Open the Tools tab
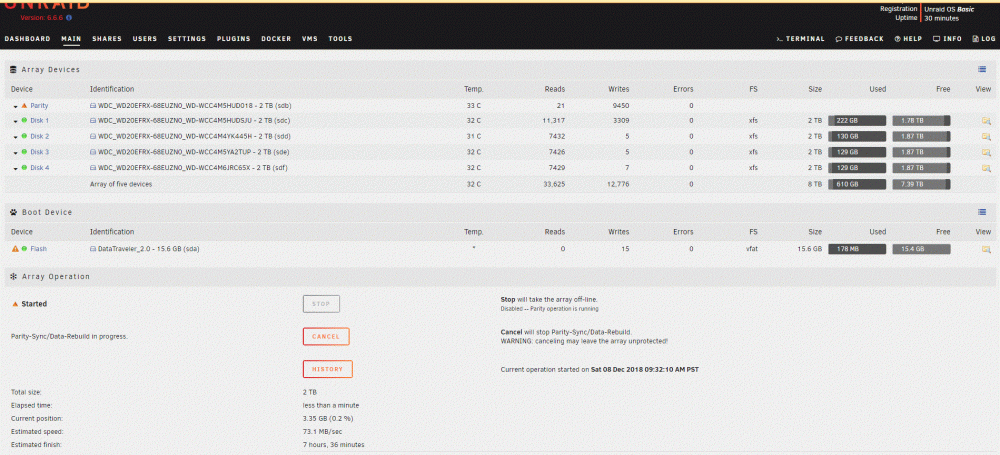 coord(340,39)
